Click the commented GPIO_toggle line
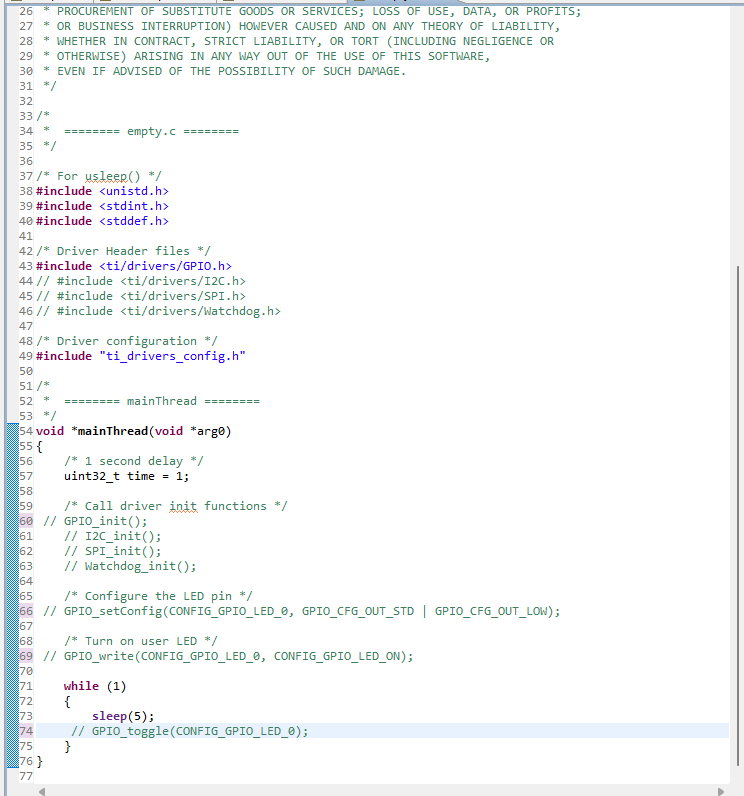This screenshot has height=796, width=744. click(189, 731)
